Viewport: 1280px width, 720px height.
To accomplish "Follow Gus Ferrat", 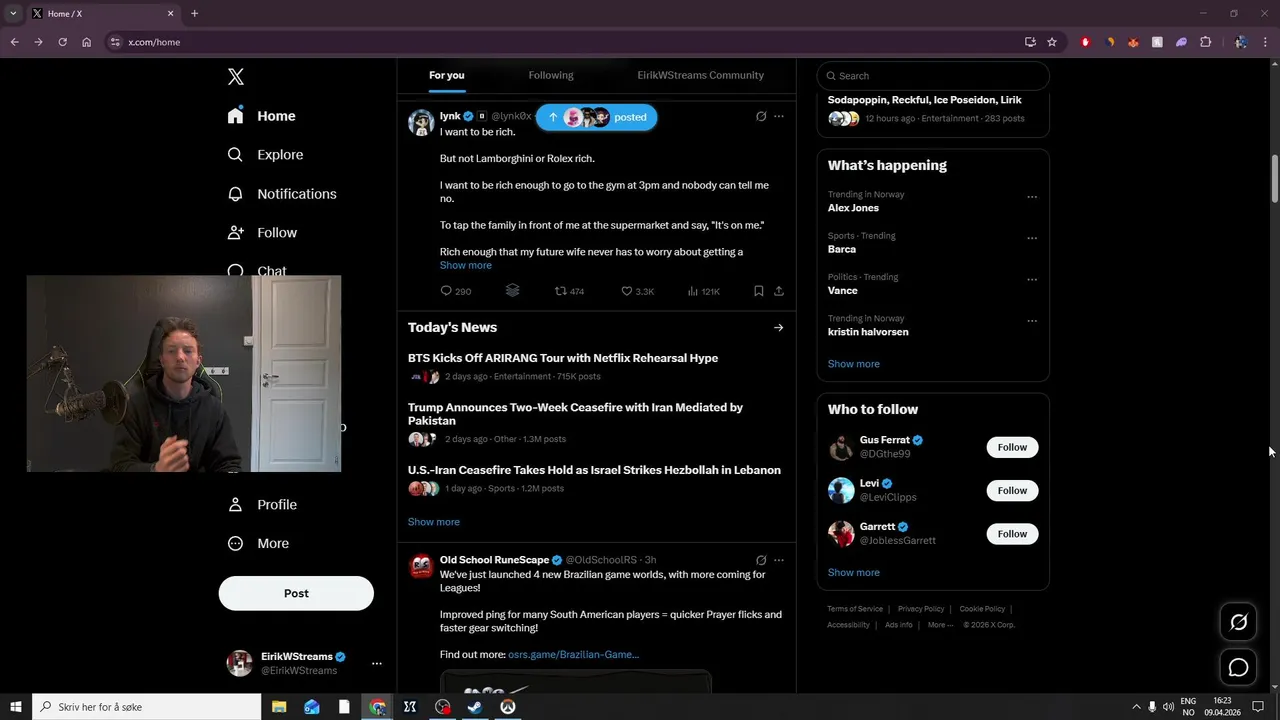I will [x=1012, y=447].
